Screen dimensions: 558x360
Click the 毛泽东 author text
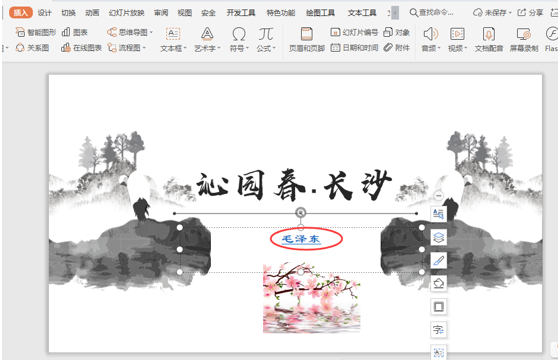301,239
